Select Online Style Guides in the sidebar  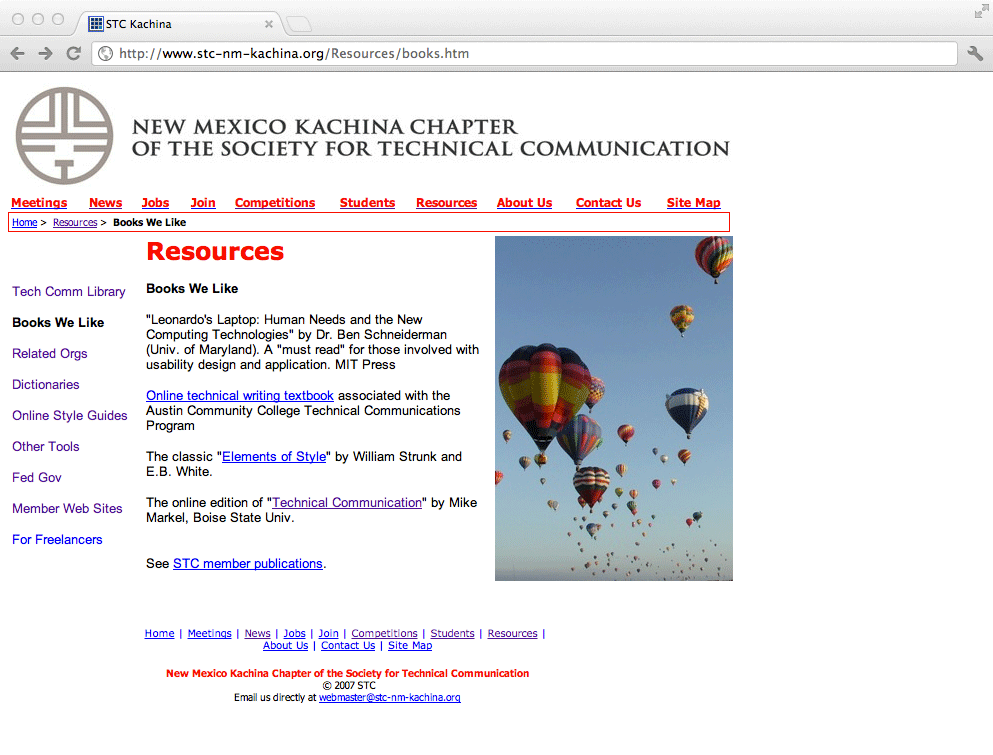[70, 416]
